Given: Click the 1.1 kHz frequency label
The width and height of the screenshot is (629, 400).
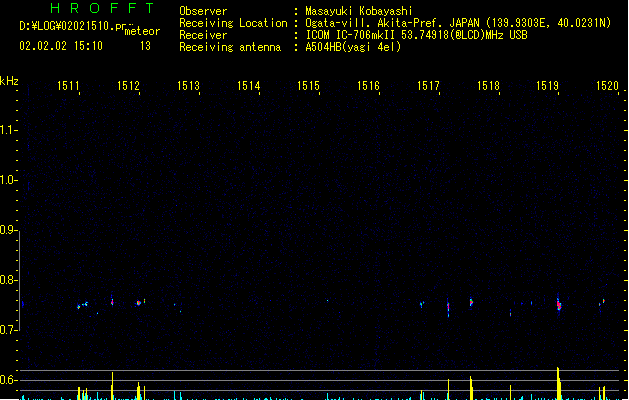Looking at the screenshot, I should pos(8,130).
